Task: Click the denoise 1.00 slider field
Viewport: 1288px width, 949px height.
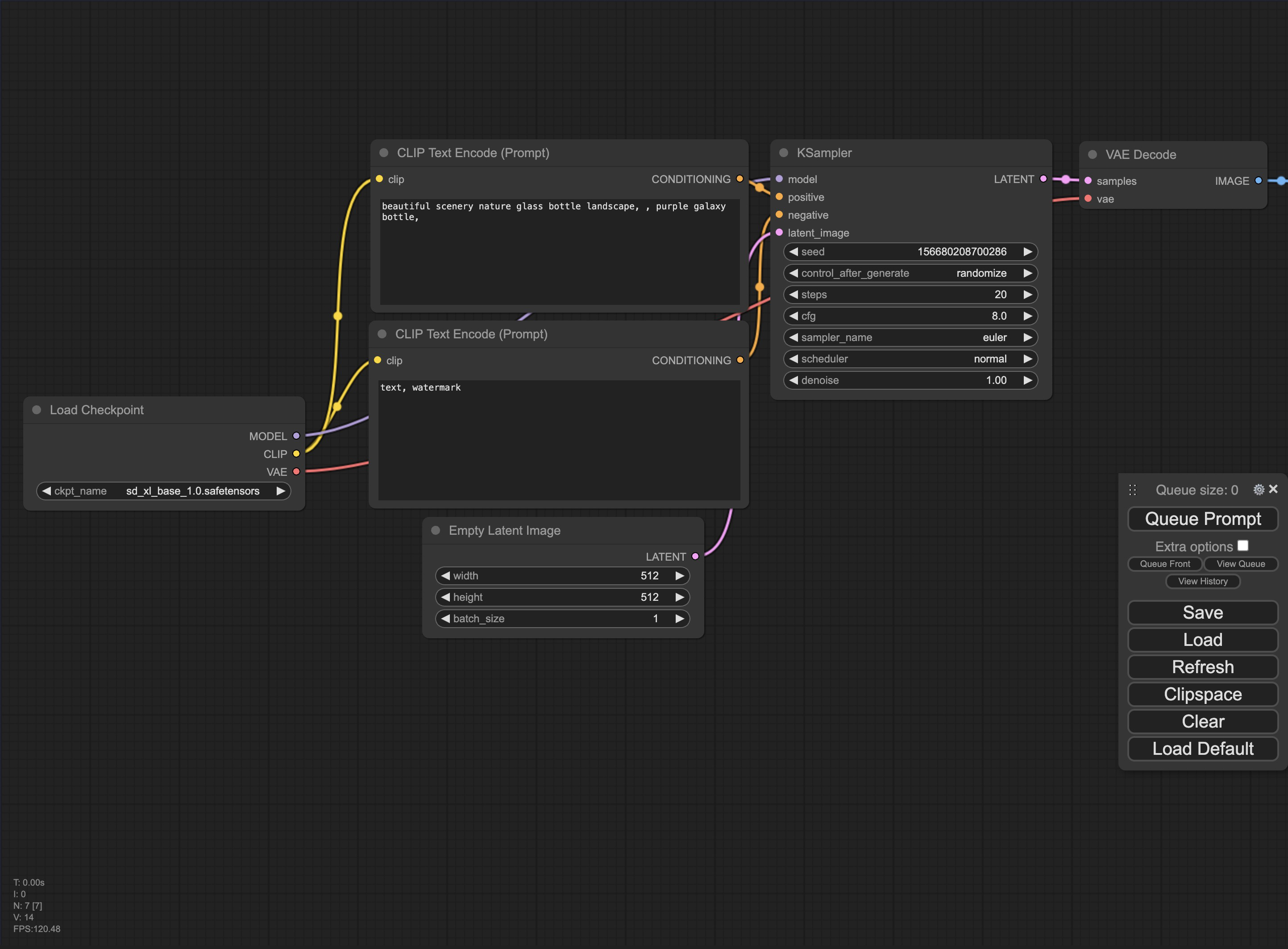Action: pos(910,380)
